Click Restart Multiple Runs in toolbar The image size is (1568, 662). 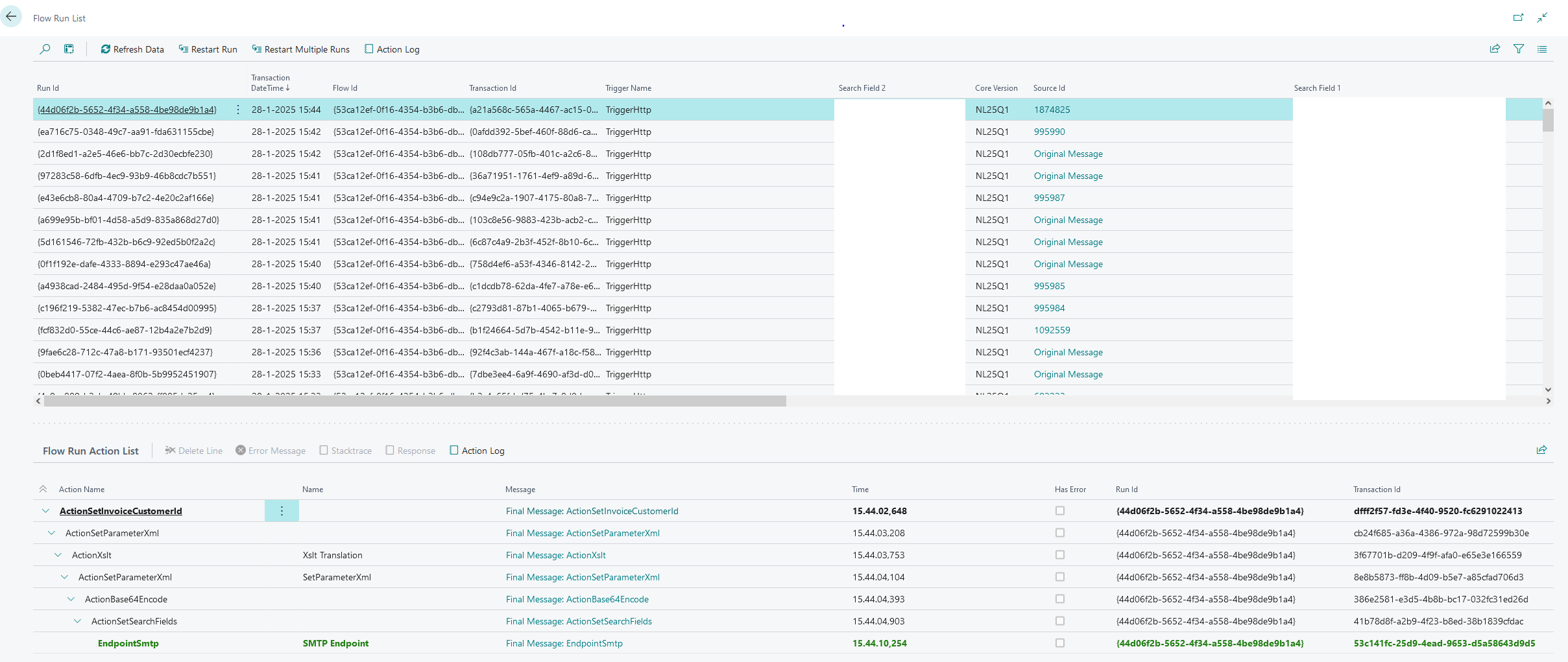coord(301,49)
